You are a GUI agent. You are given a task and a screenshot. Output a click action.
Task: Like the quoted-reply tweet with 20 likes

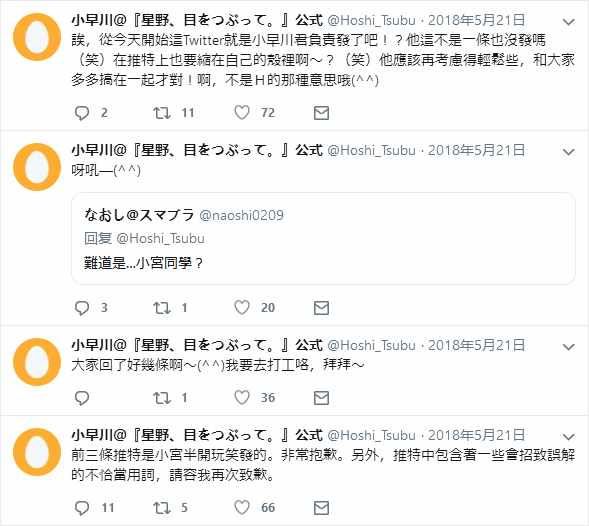pyautogui.click(x=242, y=307)
